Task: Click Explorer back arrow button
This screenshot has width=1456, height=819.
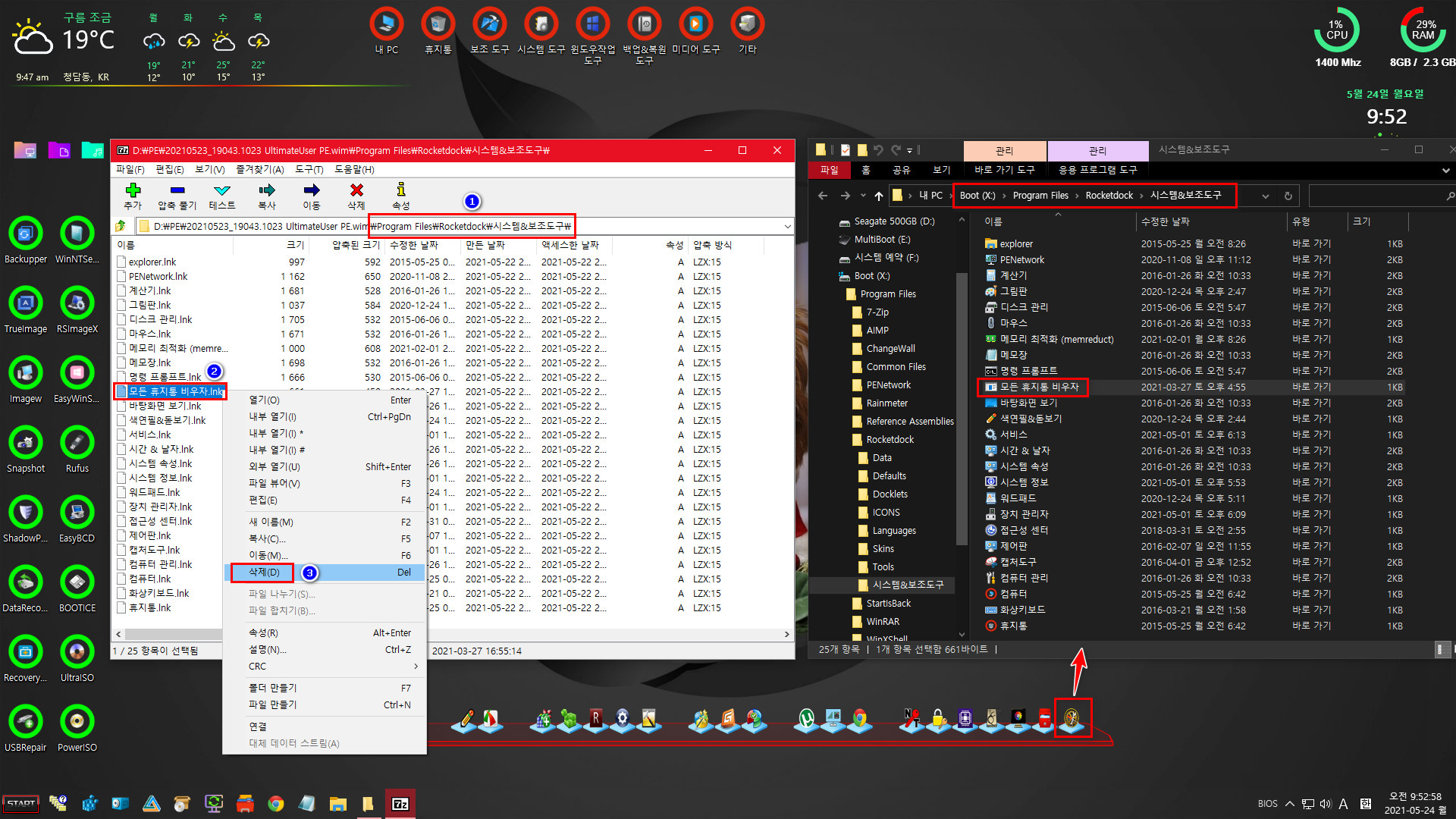Action: pos(823,196)
